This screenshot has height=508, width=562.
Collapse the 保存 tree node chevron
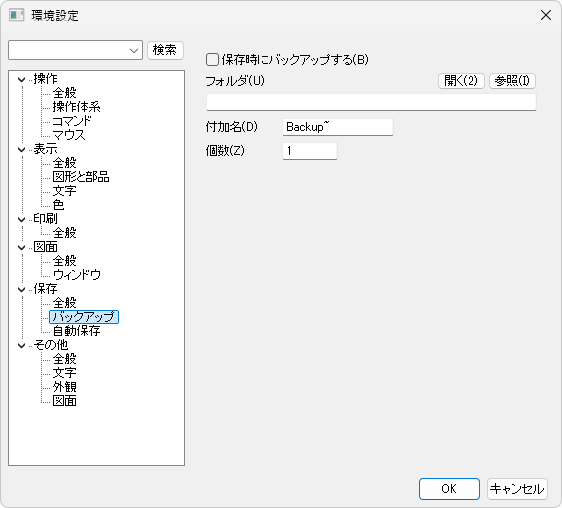click(x=22, y=289)
